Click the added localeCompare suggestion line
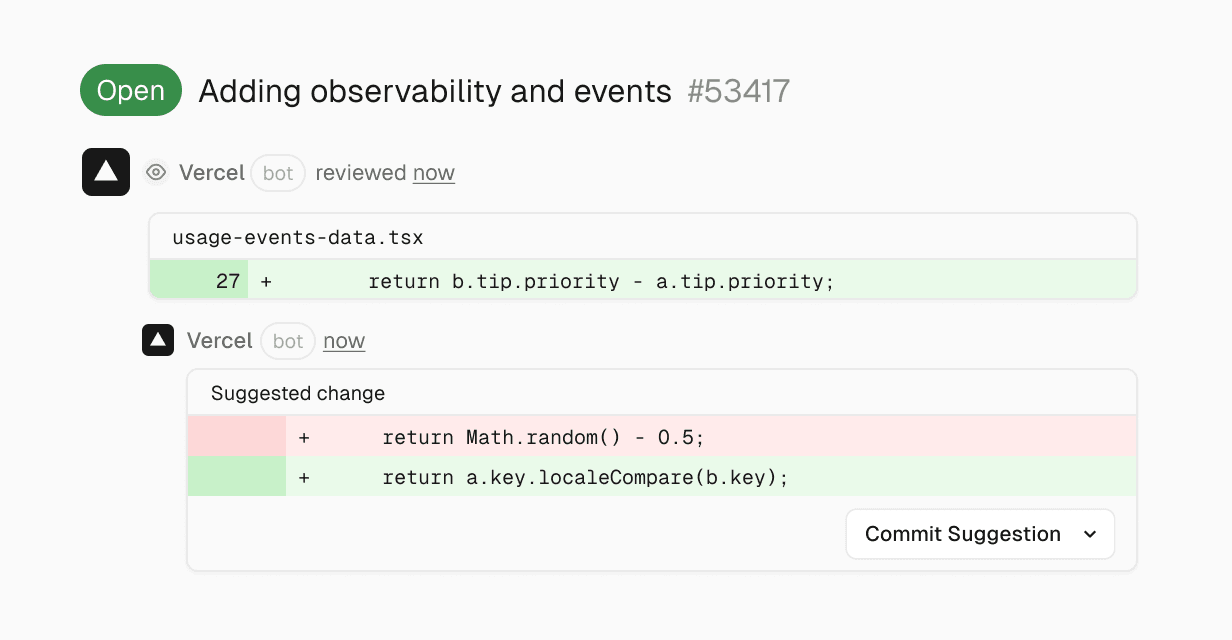 (585, 477)
